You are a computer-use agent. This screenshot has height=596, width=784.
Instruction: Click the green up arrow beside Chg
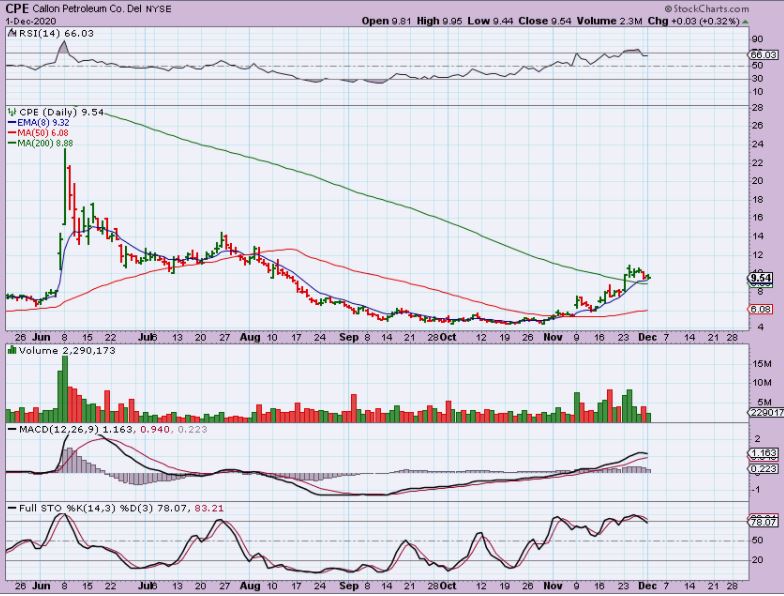(x=746, y=22)
